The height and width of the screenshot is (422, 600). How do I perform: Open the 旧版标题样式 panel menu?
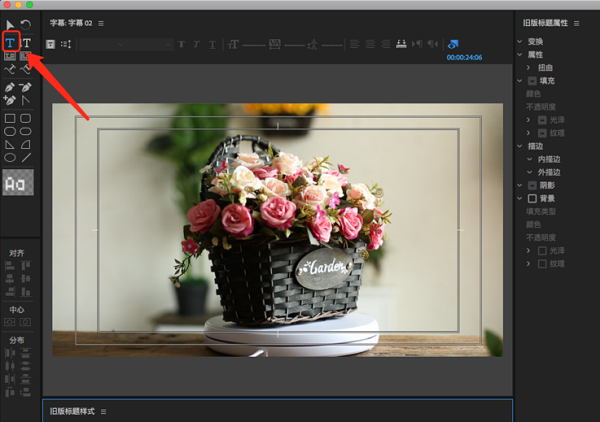click(x=103, y=411)
